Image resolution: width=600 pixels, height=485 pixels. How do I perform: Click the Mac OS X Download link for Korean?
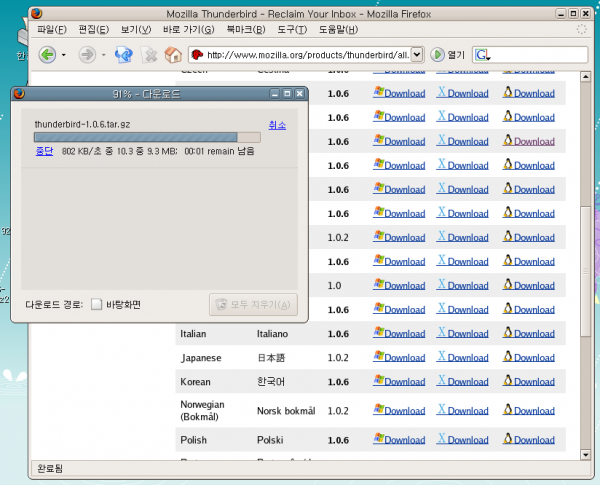pos(462,381)
